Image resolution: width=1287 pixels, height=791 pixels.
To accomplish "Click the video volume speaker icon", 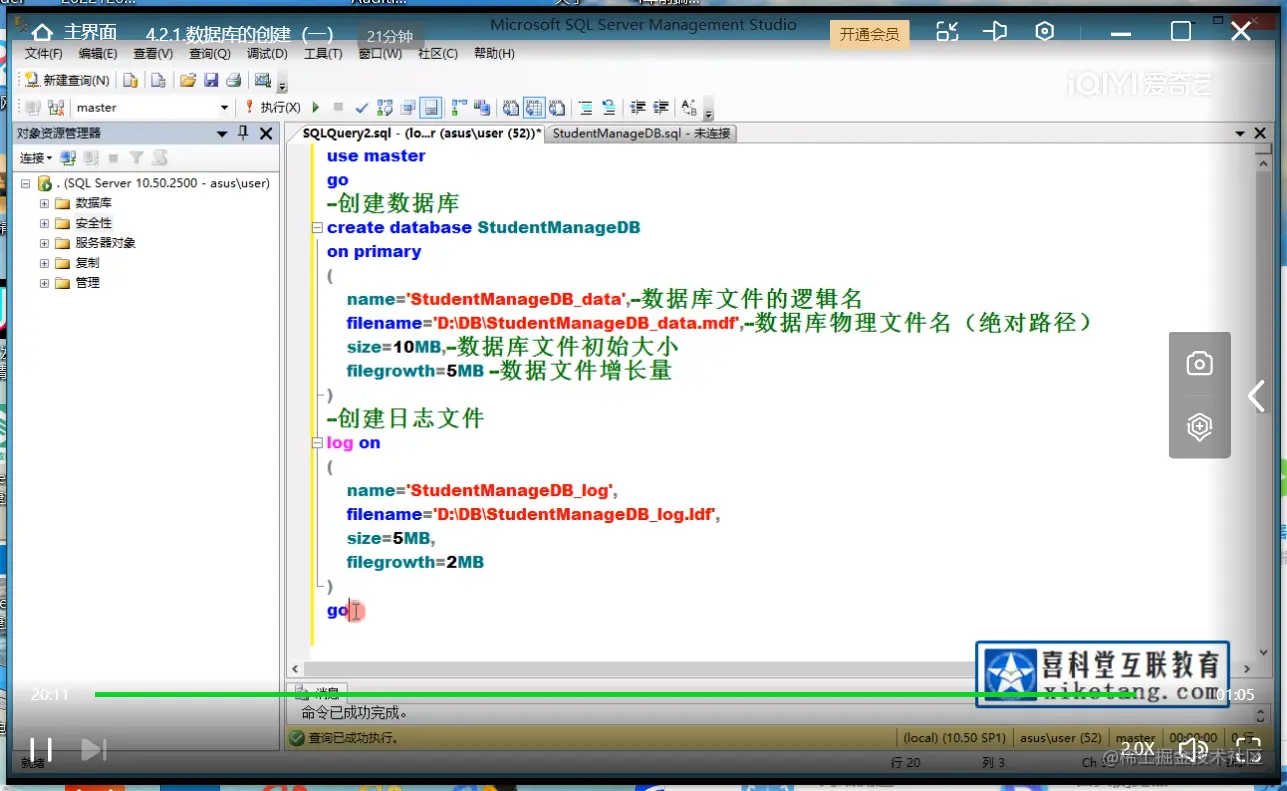I will click(x=1193, y=749).
